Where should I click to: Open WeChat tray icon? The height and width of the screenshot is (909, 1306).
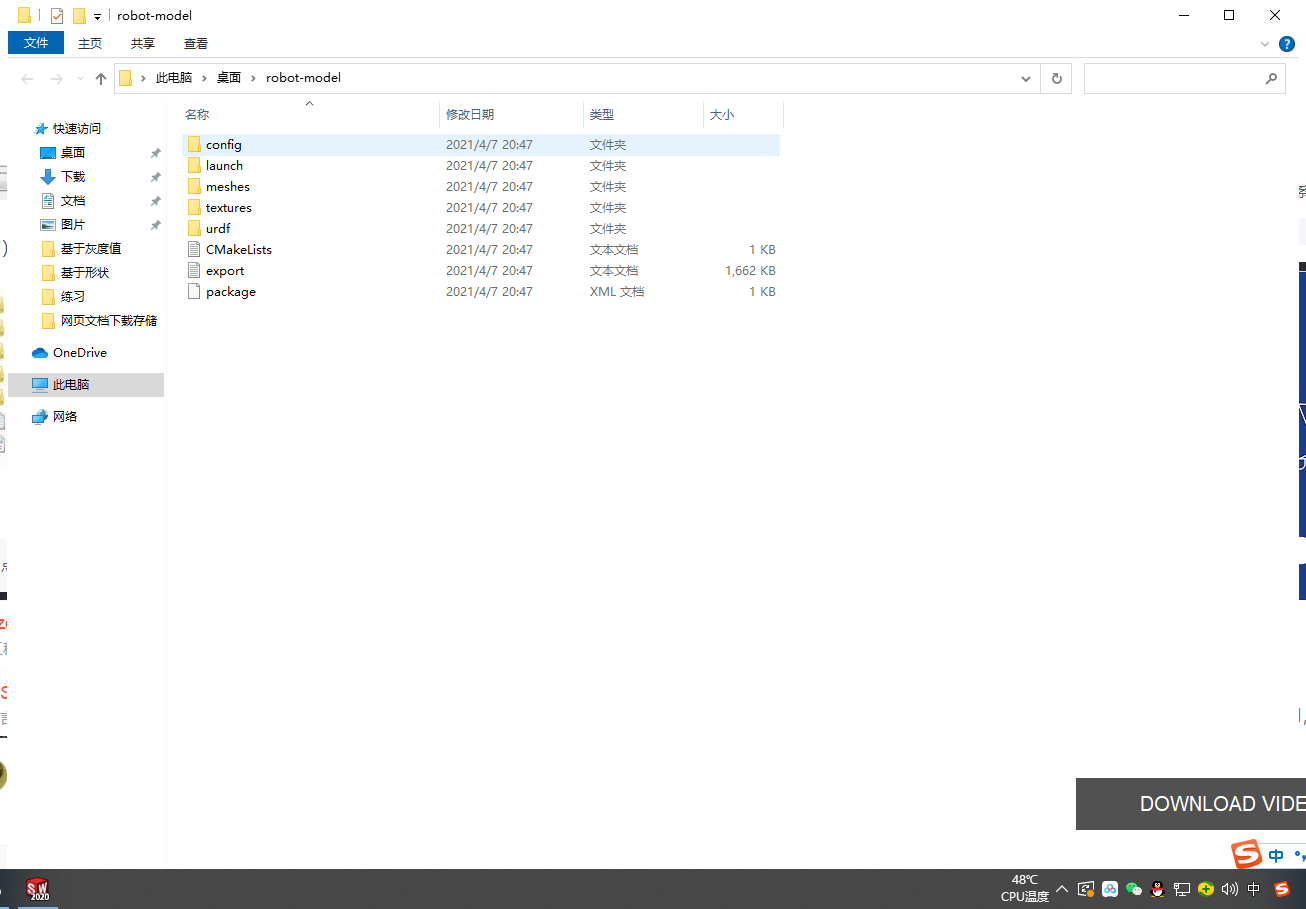pos(1134,889)
